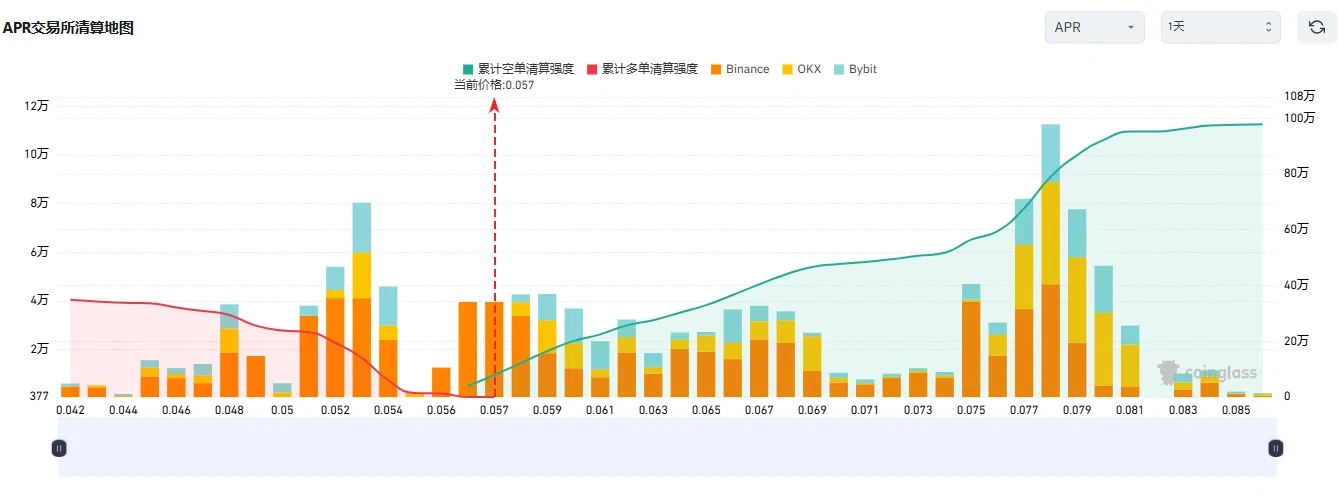The image size is (1339, 495).
Task: Click the right axis label 108万
Action: pos(1299,96)
